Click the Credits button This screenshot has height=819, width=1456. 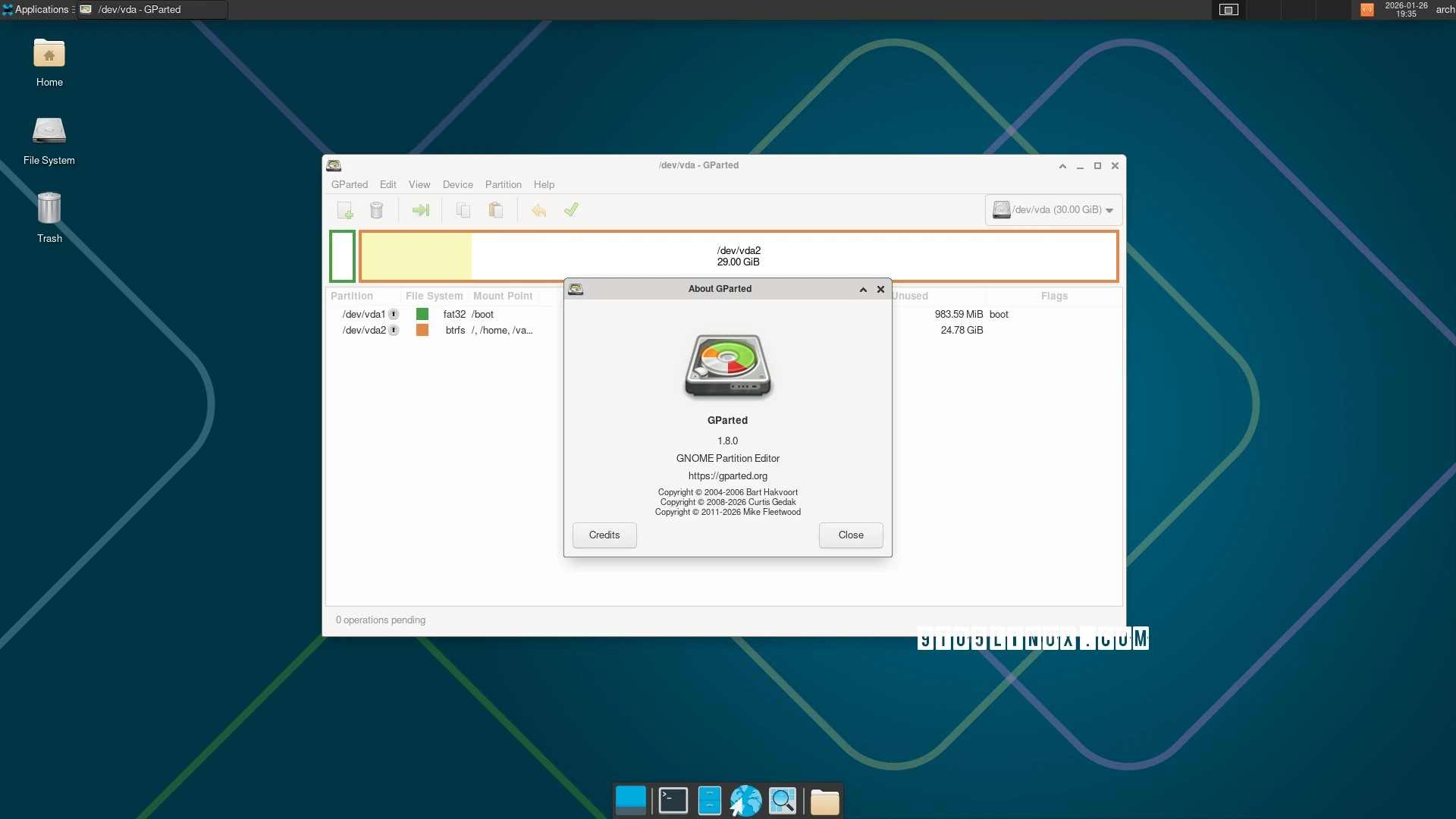click(604, 535)
